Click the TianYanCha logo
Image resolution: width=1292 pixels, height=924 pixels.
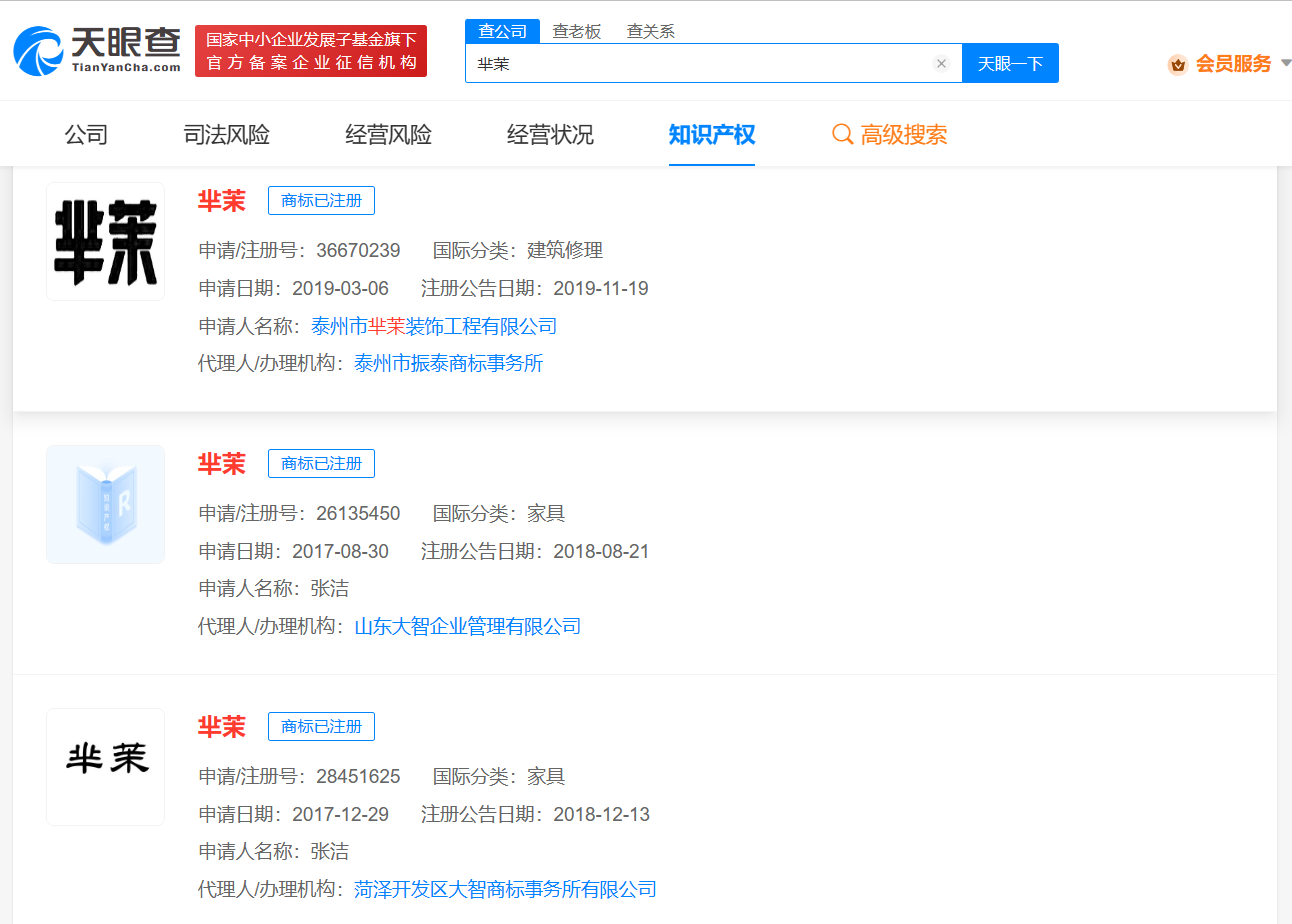[x=97, y=50]
